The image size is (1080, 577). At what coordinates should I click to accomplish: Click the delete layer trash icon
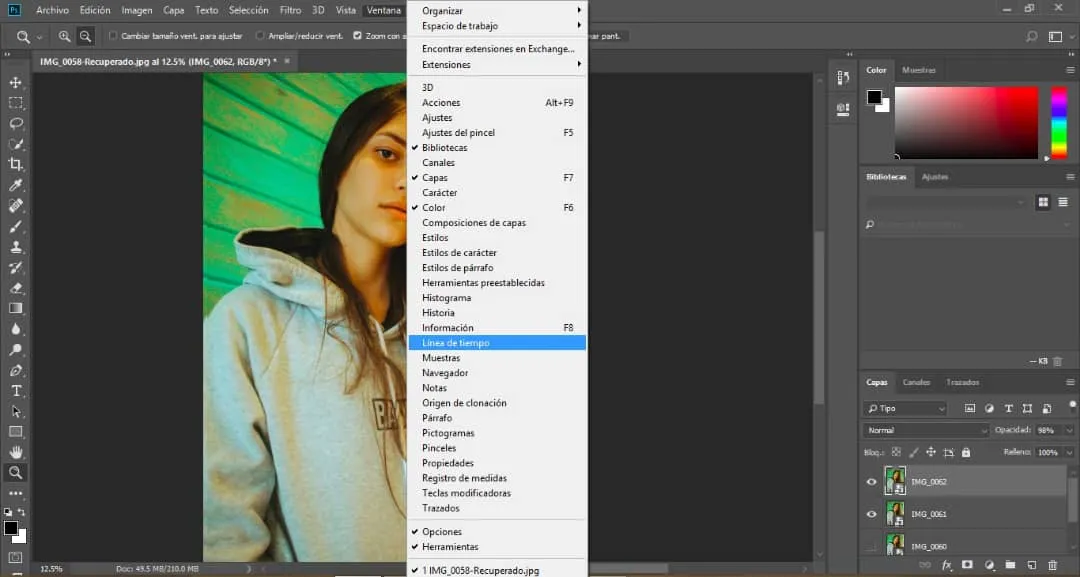pyautogui.click(x=1052, y=565)
